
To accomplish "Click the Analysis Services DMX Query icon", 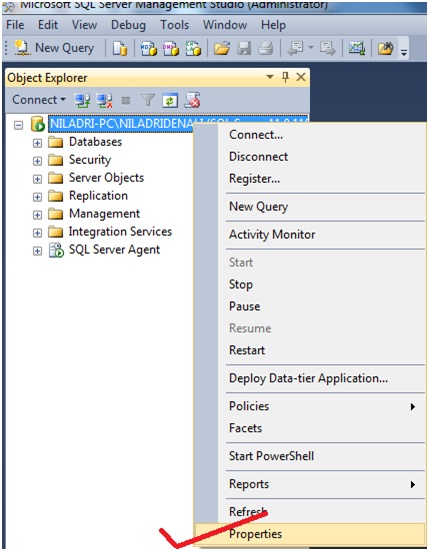I will tap(170, 48).
